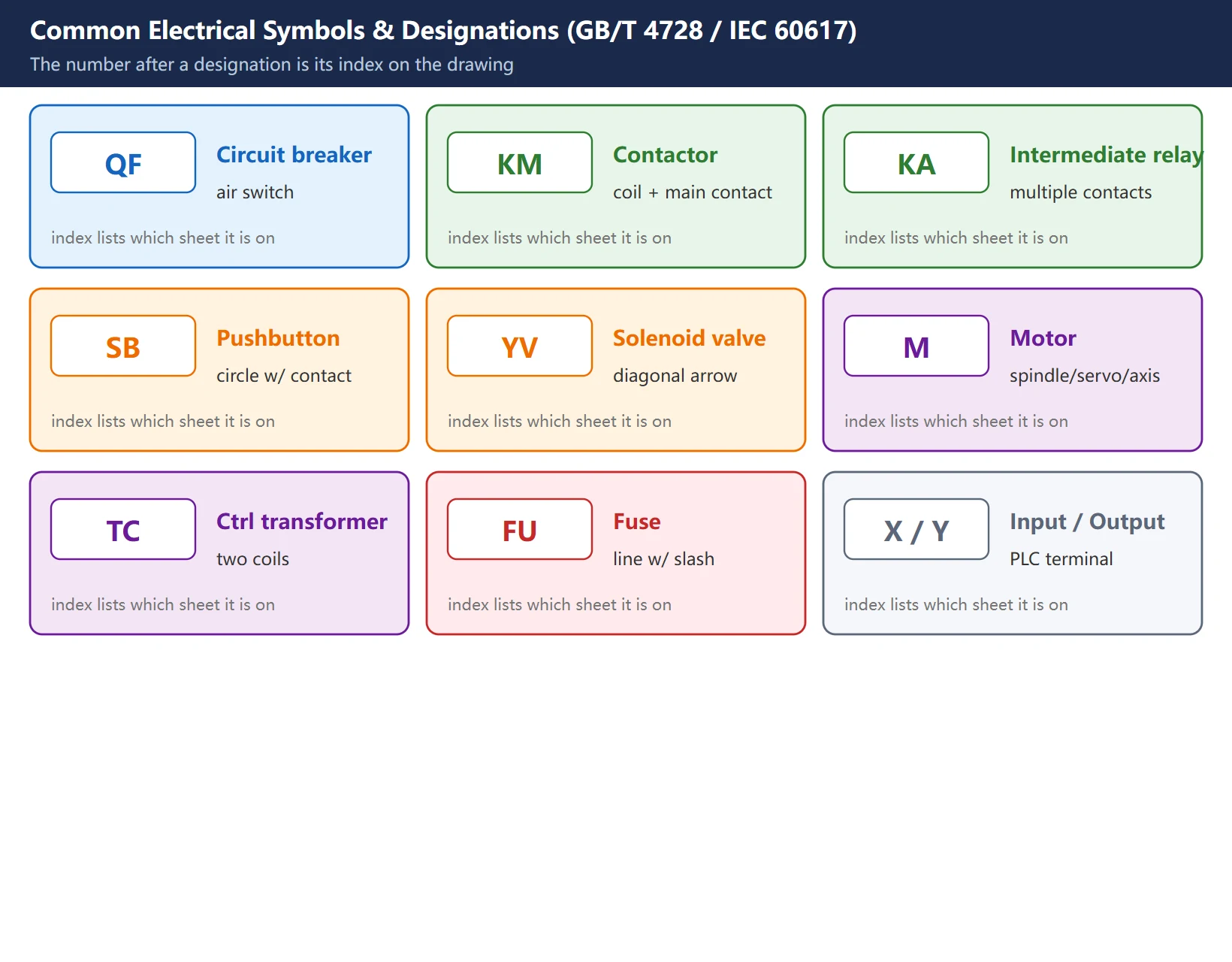The image size is (1232, 962).
Task: Select the M motor badge
Action: (916, 346)
